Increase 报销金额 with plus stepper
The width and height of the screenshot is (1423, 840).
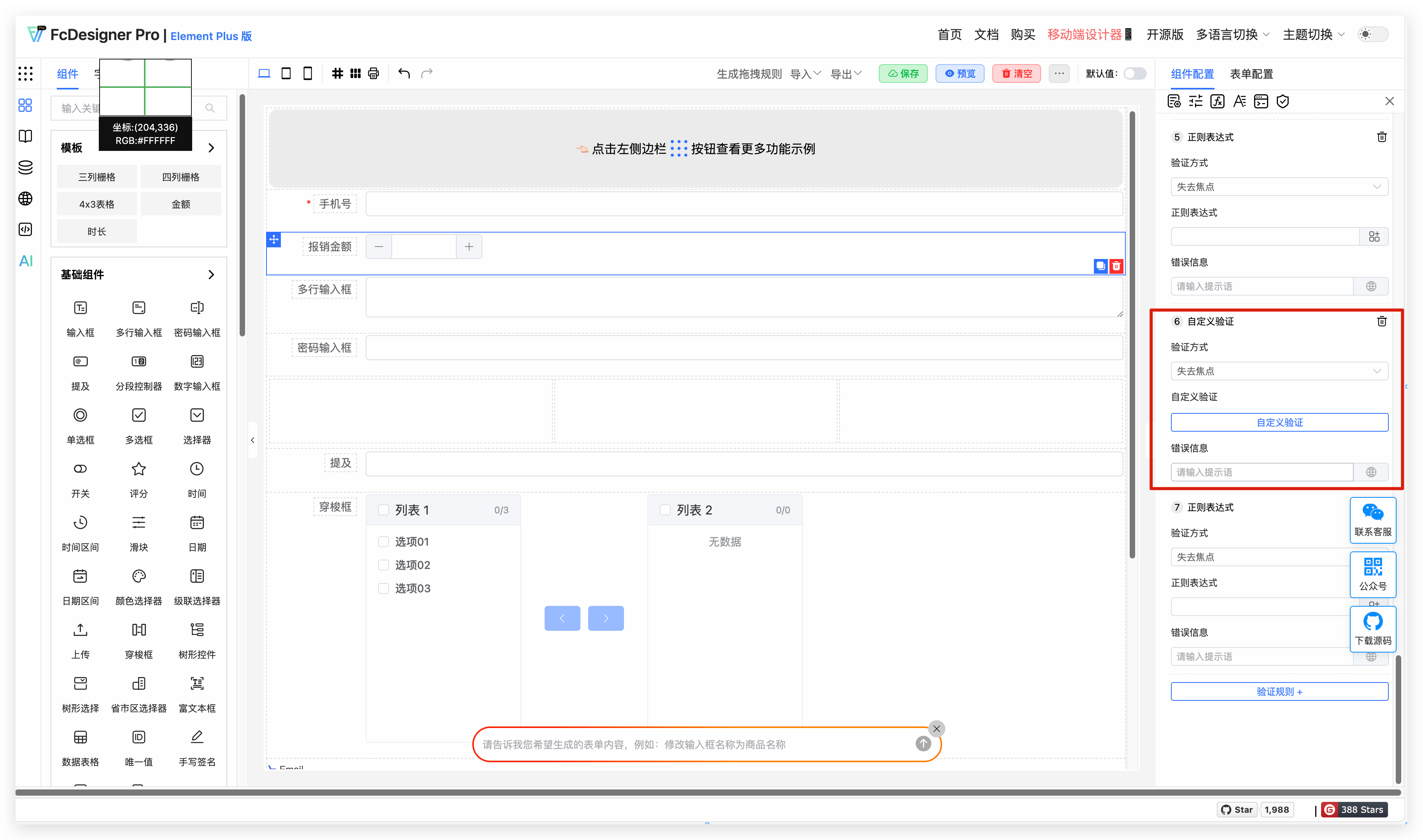coord(469,247)
